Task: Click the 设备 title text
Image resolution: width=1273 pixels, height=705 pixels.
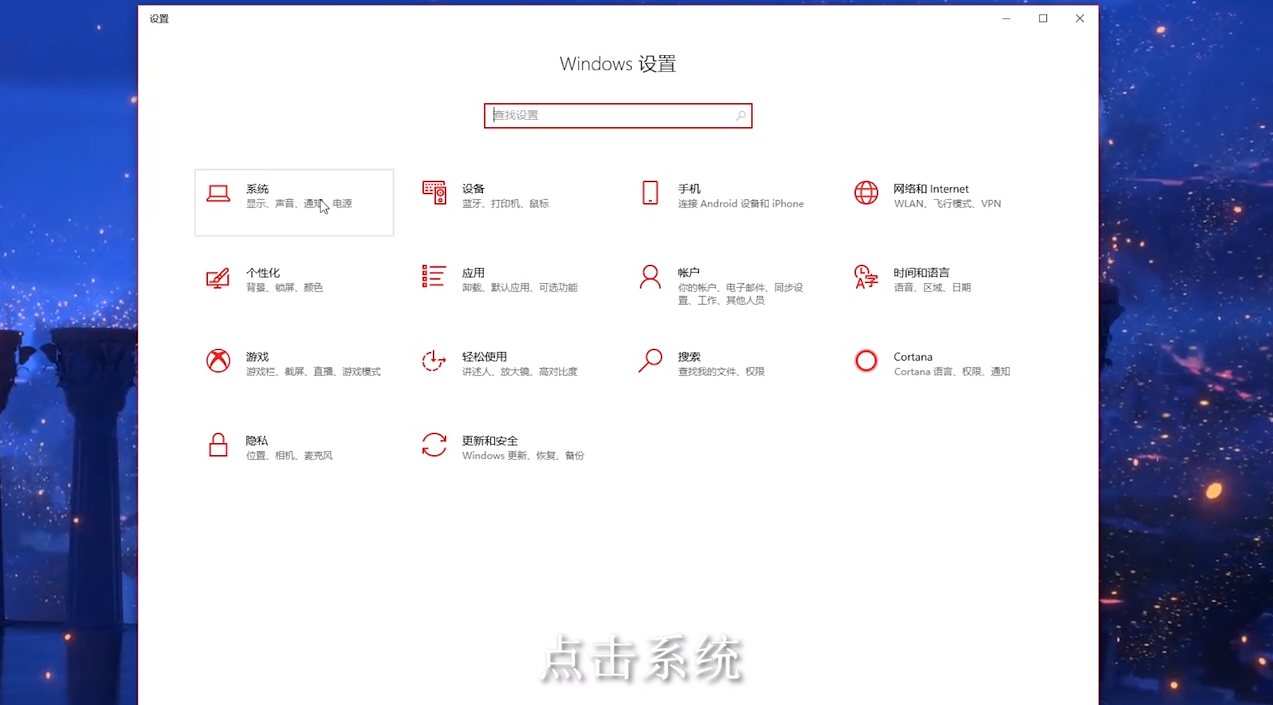Action: 473,189
